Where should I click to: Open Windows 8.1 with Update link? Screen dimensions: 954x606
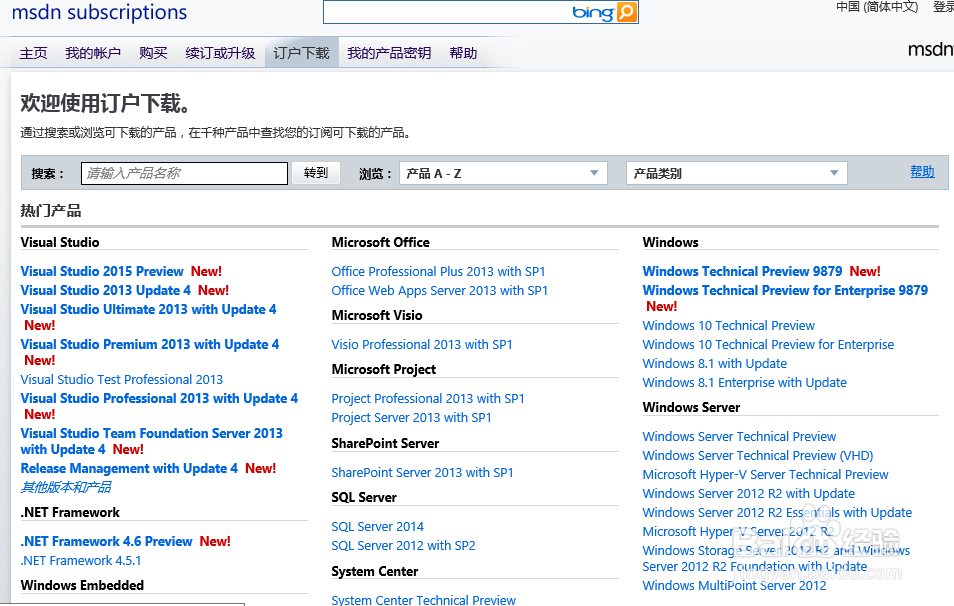[x=714, y=363]
